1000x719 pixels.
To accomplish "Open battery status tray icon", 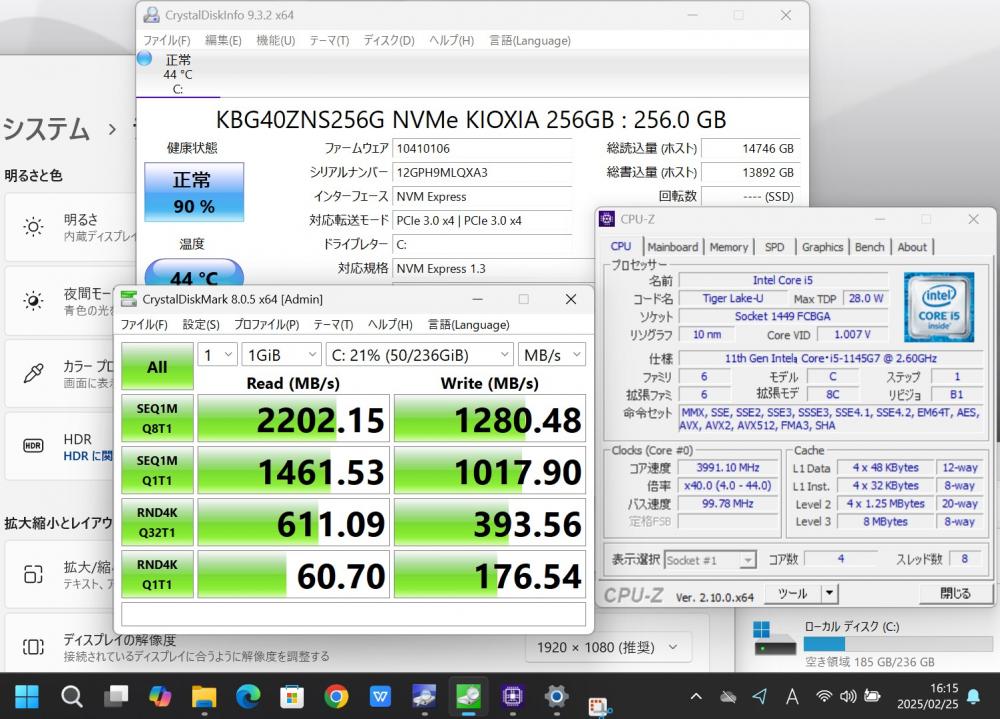I will coord(872,696).
